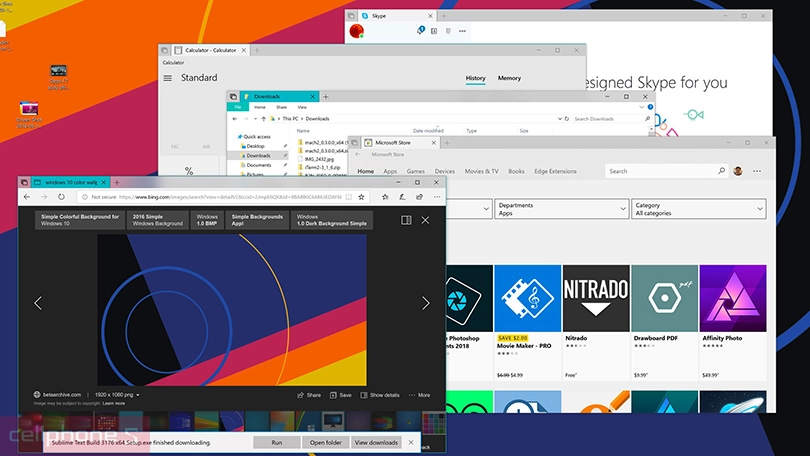This screenshot has width=810, height=456.
Task: Switch to the Memory tab in Calculator
Action: (x=509, y=78)
